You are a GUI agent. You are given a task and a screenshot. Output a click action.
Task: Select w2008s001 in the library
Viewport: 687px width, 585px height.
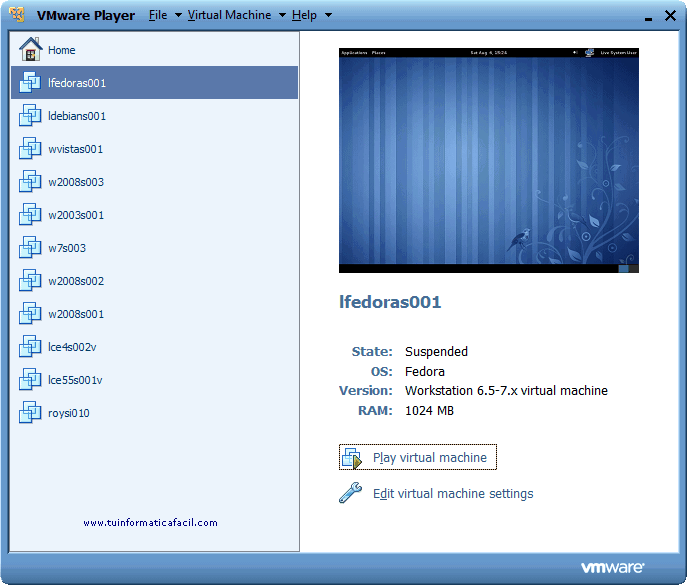[154, 314]
